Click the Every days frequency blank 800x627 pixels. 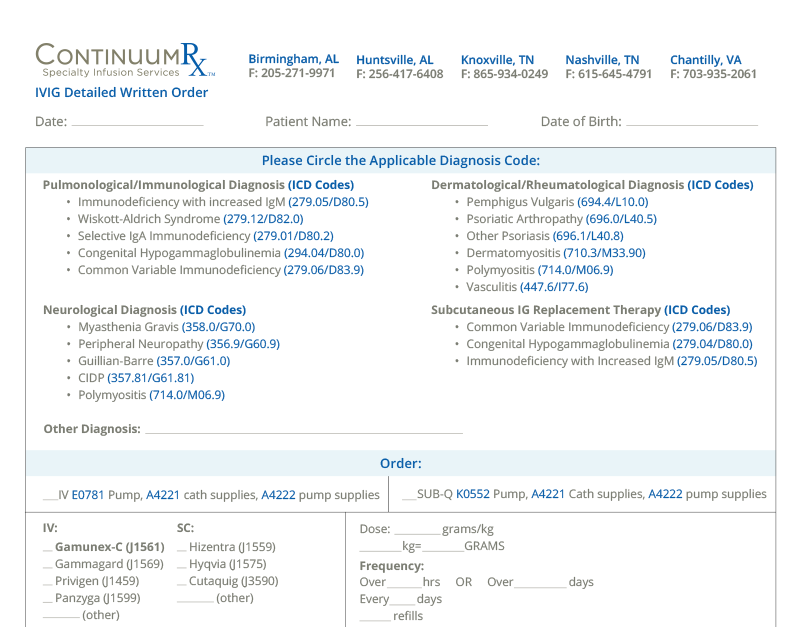402,599
